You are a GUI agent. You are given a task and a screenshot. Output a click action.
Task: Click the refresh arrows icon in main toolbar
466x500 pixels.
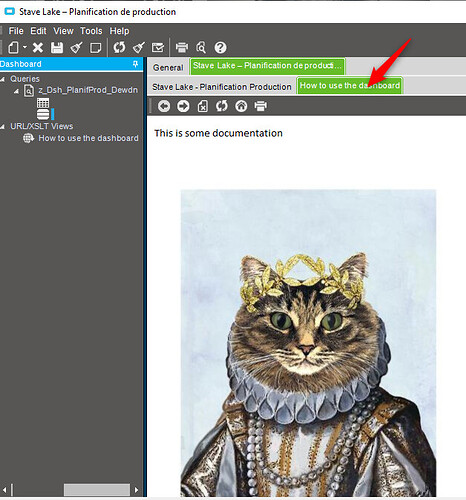coord(119,47)
